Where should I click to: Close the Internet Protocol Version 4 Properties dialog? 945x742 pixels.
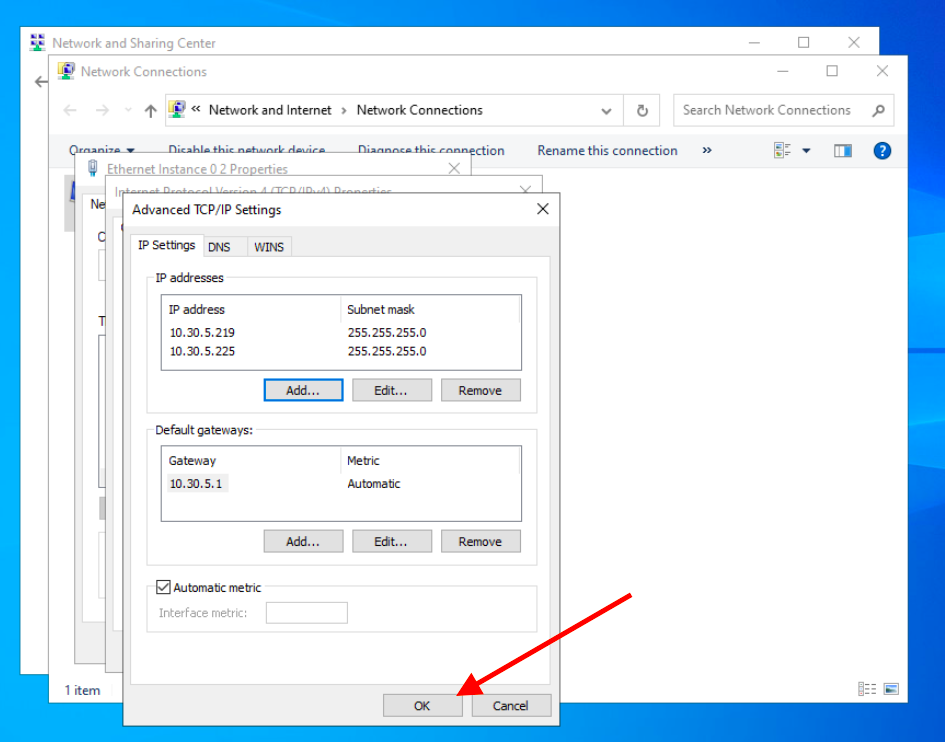[x=525, y=189]
